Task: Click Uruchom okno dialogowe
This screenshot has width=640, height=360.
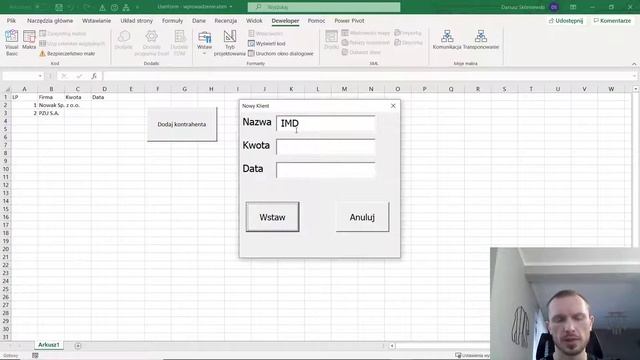Action: [x=281, y=53]
